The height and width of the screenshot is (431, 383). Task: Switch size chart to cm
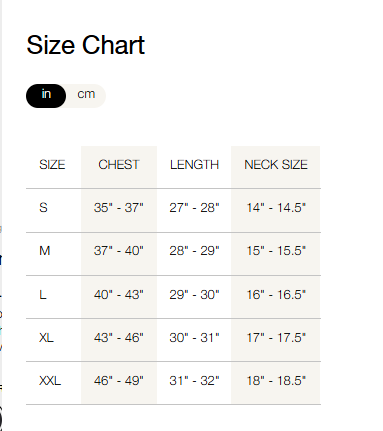86,95
